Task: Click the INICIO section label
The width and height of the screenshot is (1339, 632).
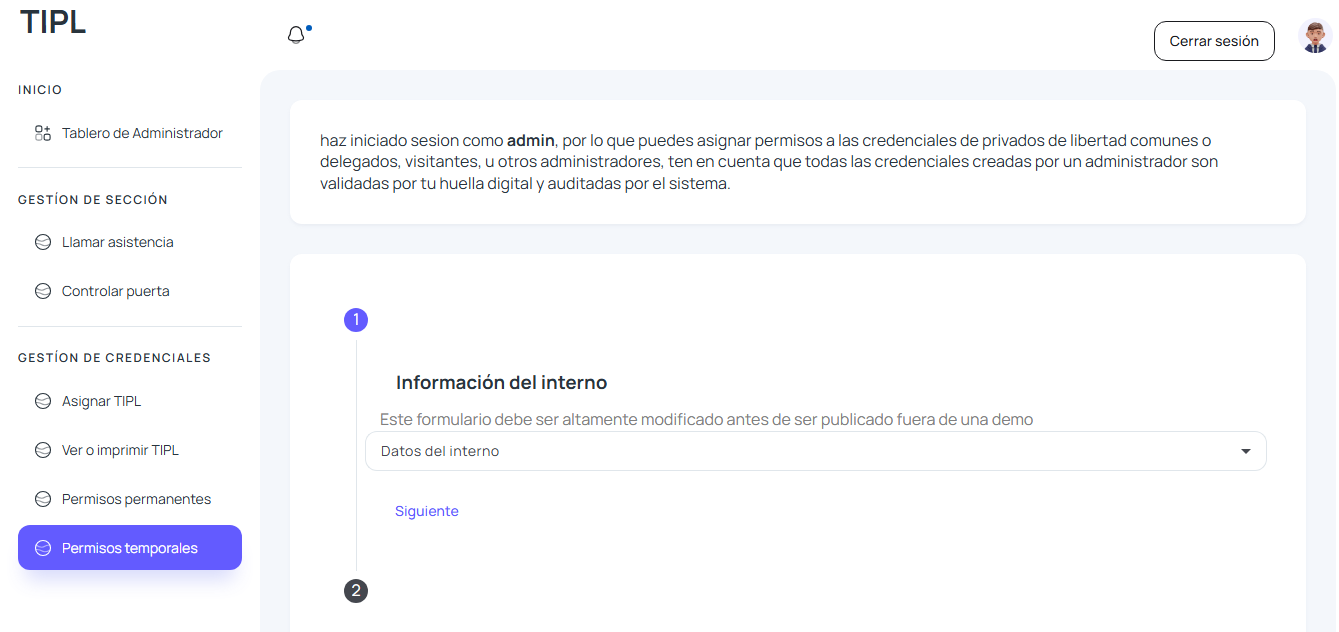Action: [40, 90]
